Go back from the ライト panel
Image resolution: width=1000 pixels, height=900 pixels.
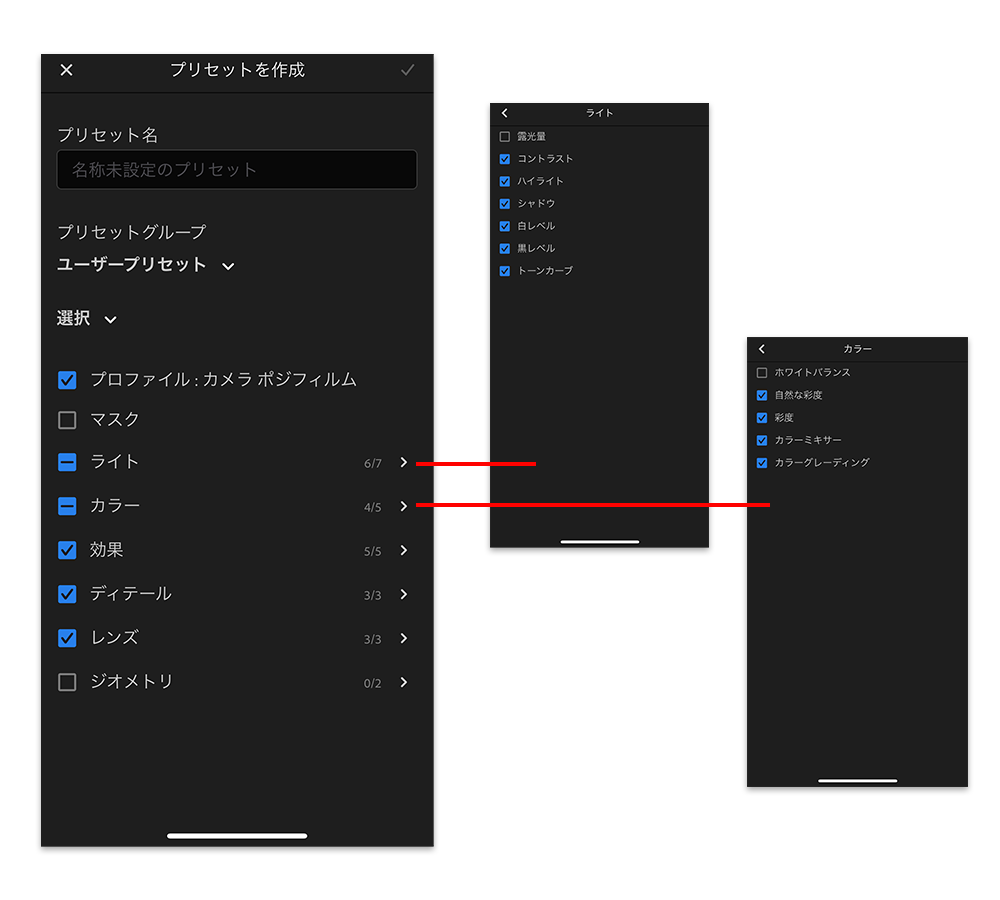pos(504,113)
